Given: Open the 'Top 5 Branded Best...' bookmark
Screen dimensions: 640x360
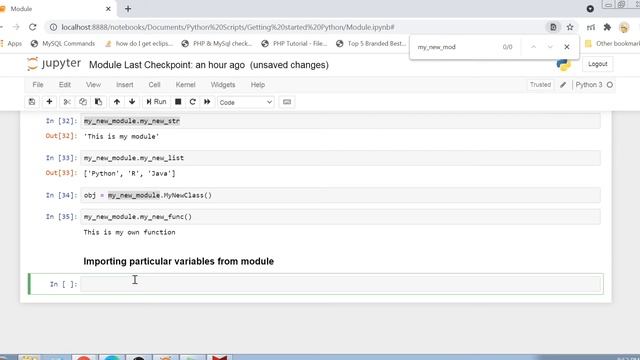Looking at the screenshot, I should pos(371,44).
